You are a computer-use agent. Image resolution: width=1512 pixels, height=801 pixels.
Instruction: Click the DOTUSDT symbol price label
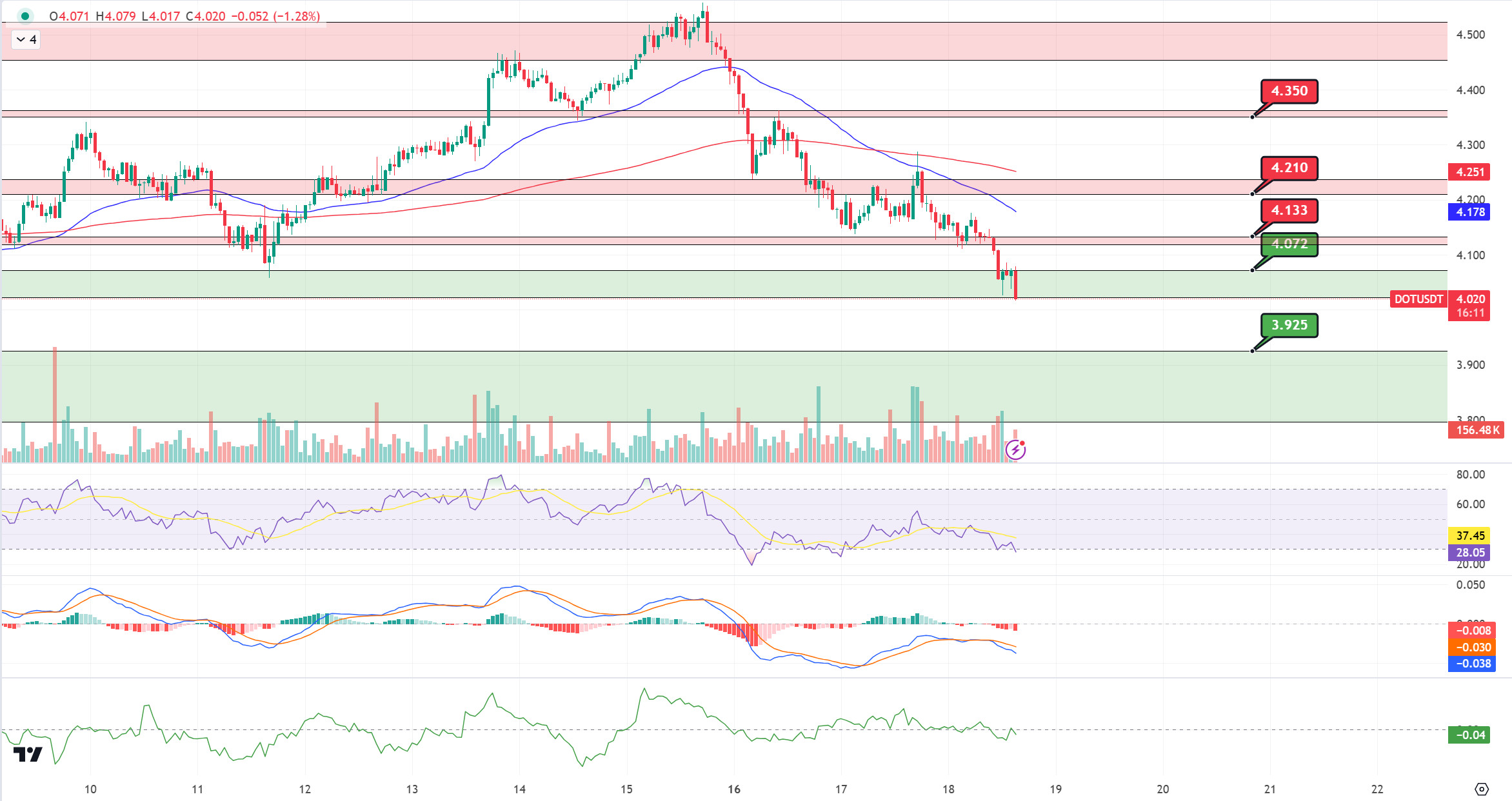(1418, 299)
